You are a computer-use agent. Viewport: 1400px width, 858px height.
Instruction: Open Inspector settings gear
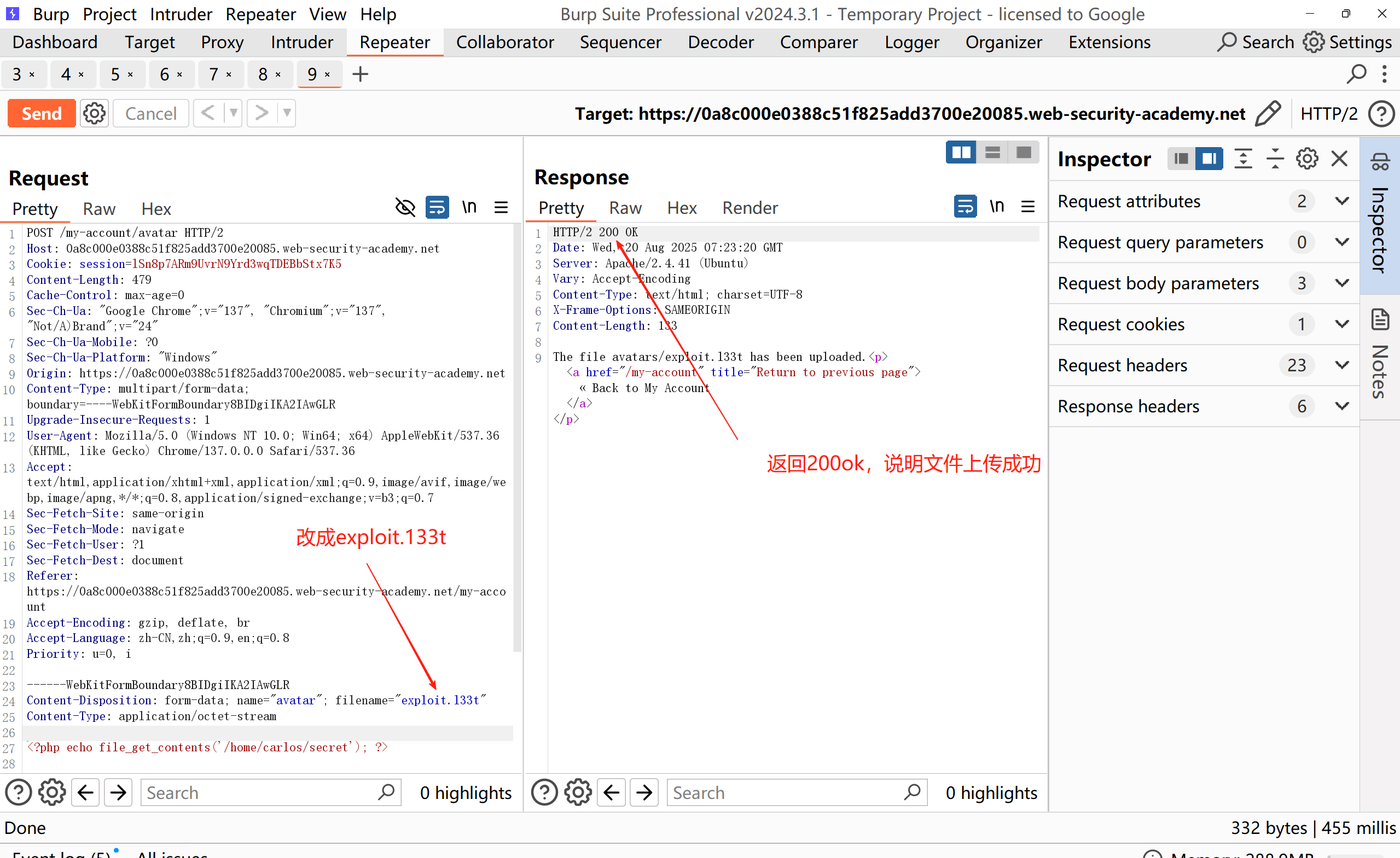tap(1306, 159)
